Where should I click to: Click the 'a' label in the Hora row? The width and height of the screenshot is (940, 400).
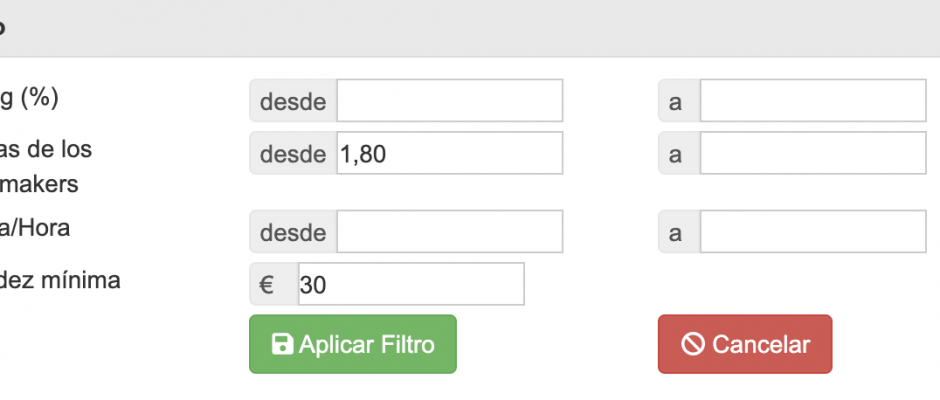tap(677, 232)
